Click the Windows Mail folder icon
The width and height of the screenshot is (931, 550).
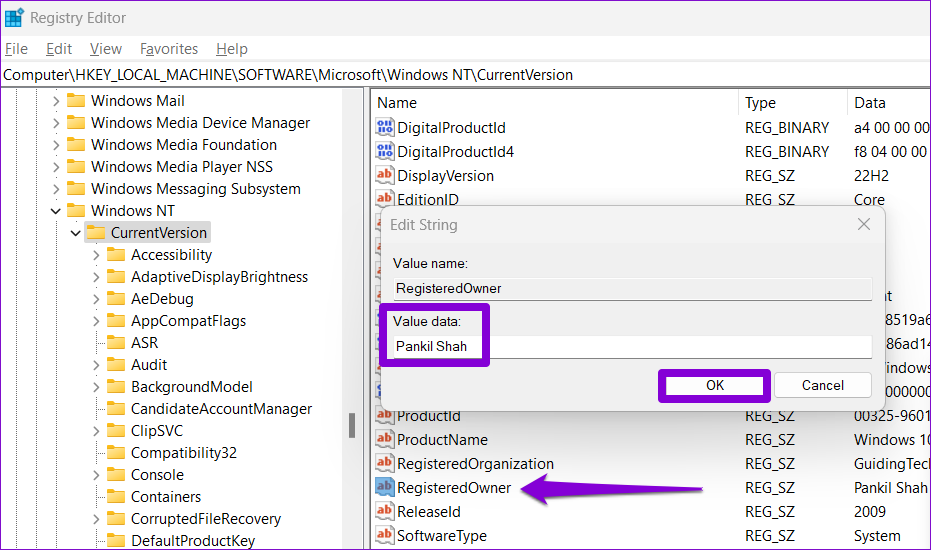coord(76,101)
